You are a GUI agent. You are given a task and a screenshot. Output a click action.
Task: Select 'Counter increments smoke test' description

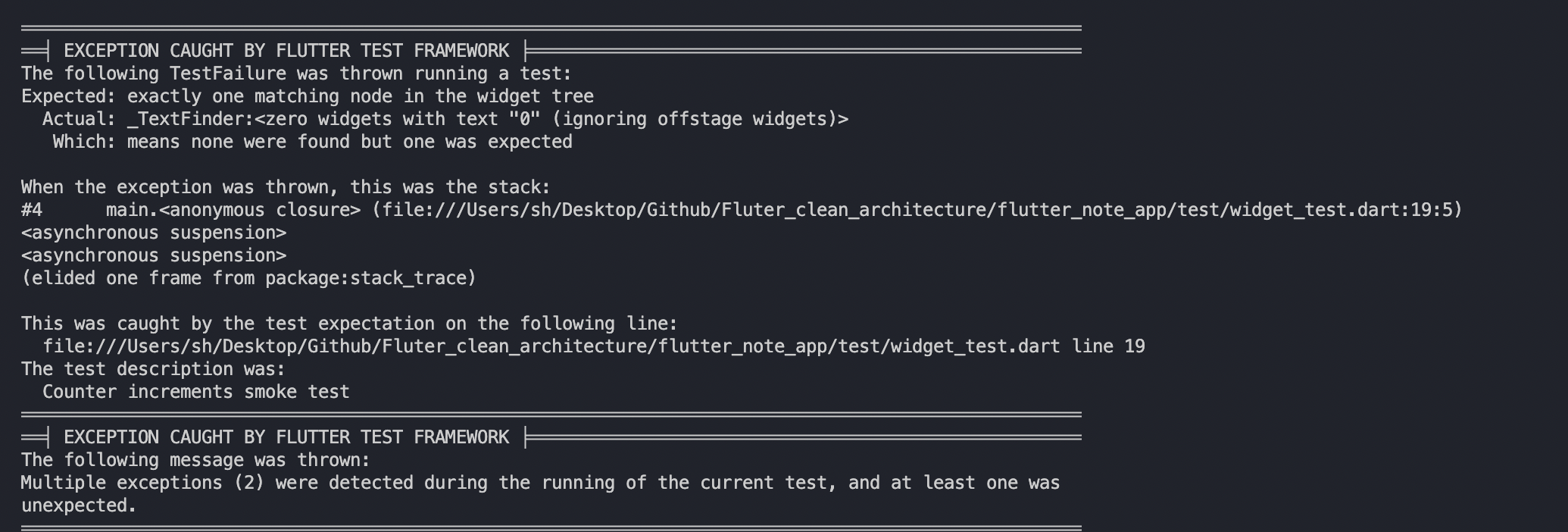[195, 392]
